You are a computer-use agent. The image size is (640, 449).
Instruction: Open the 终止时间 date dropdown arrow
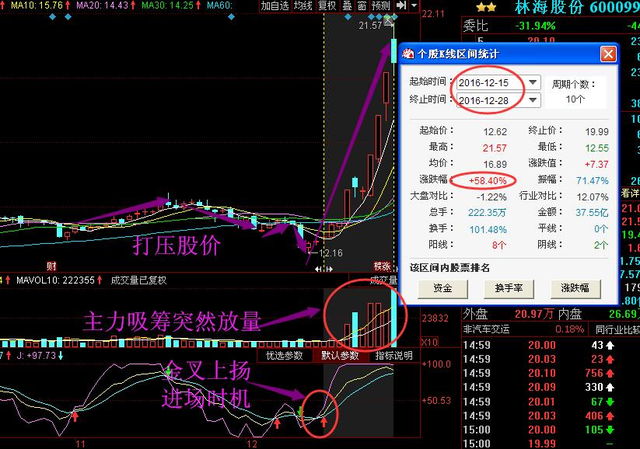[x=532, y=100]
